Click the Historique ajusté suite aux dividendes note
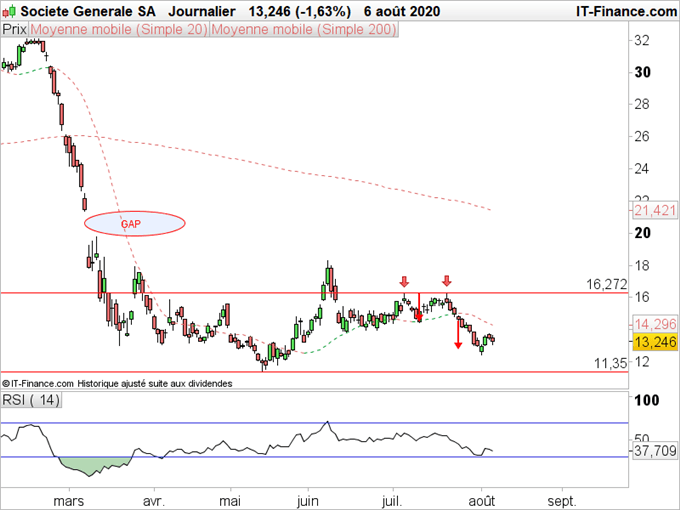Screen dimensions: 680x510 pyautogui.click(x=155, y=383)
